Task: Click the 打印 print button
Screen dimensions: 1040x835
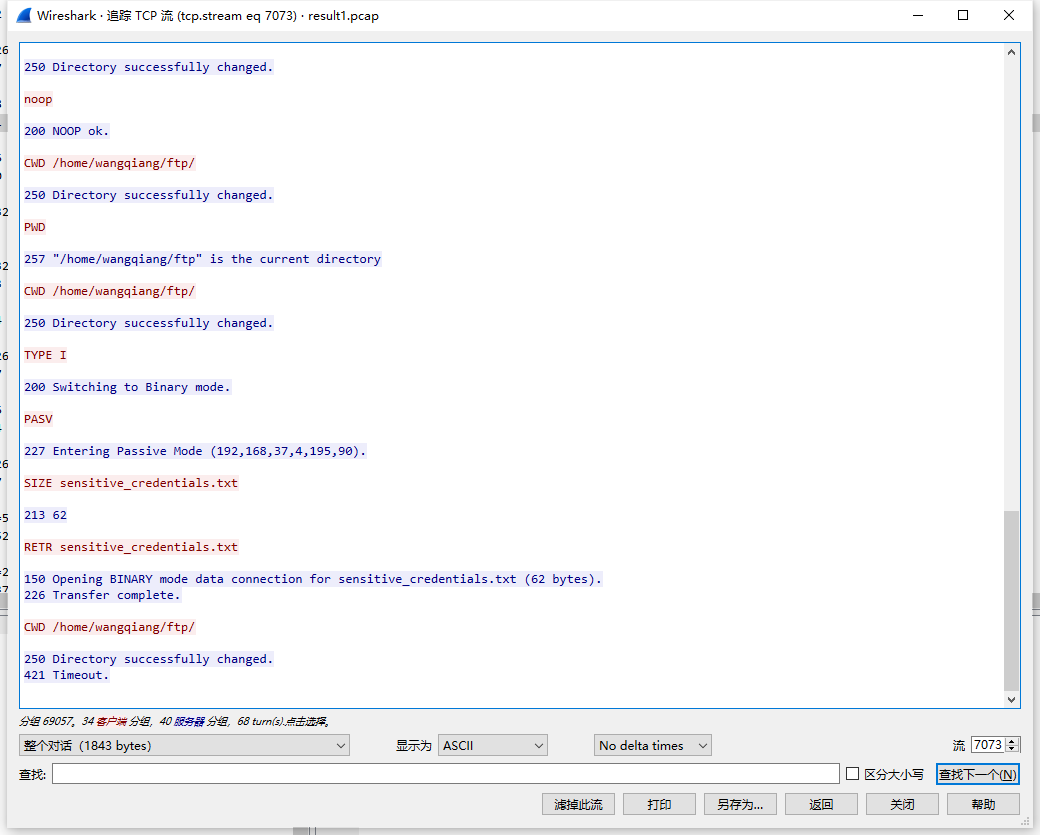Action: [659, 804]
